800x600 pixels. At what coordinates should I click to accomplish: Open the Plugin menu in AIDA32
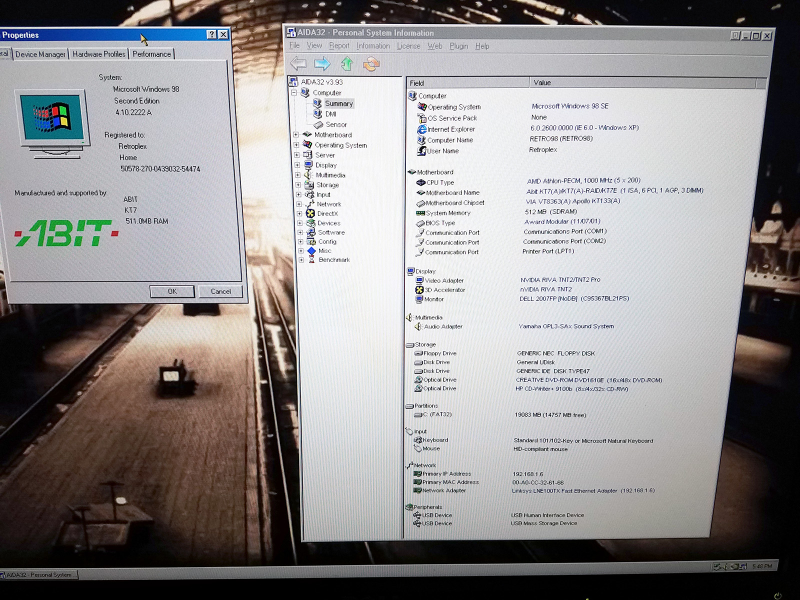pyautogui.click(x=458, y=46)
